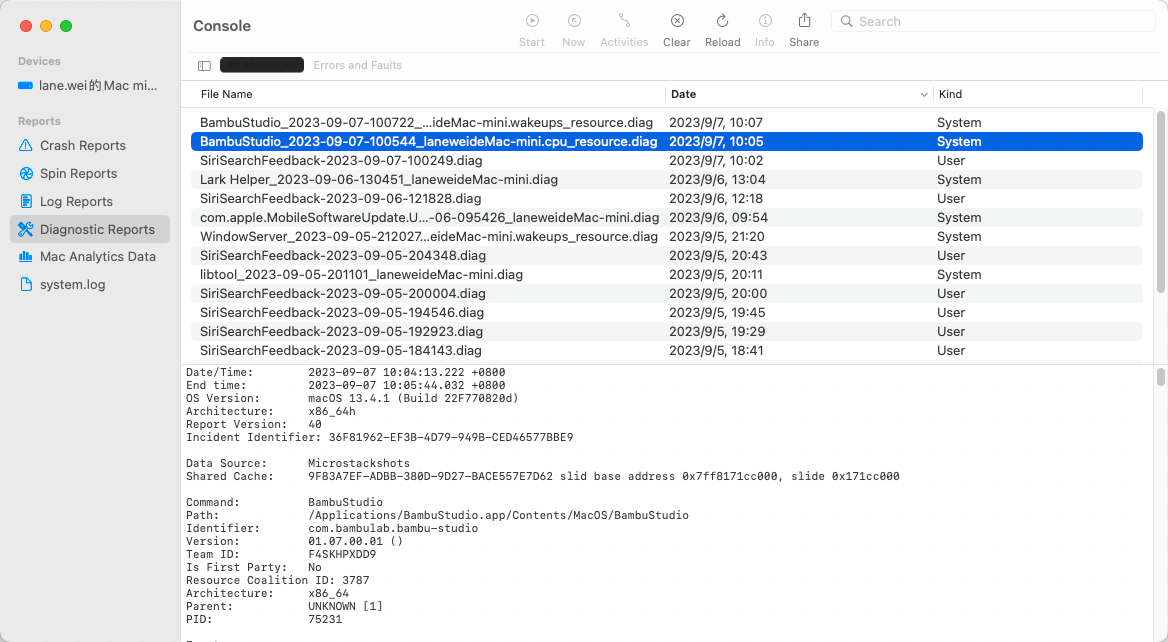Reload the report list
The height and width of the screenshot is (642, 1168).
click(x=723, y=21)
